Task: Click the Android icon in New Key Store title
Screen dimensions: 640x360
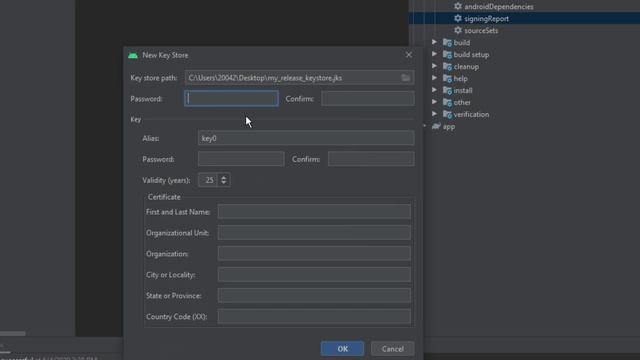Action: (x=133, y=55)
